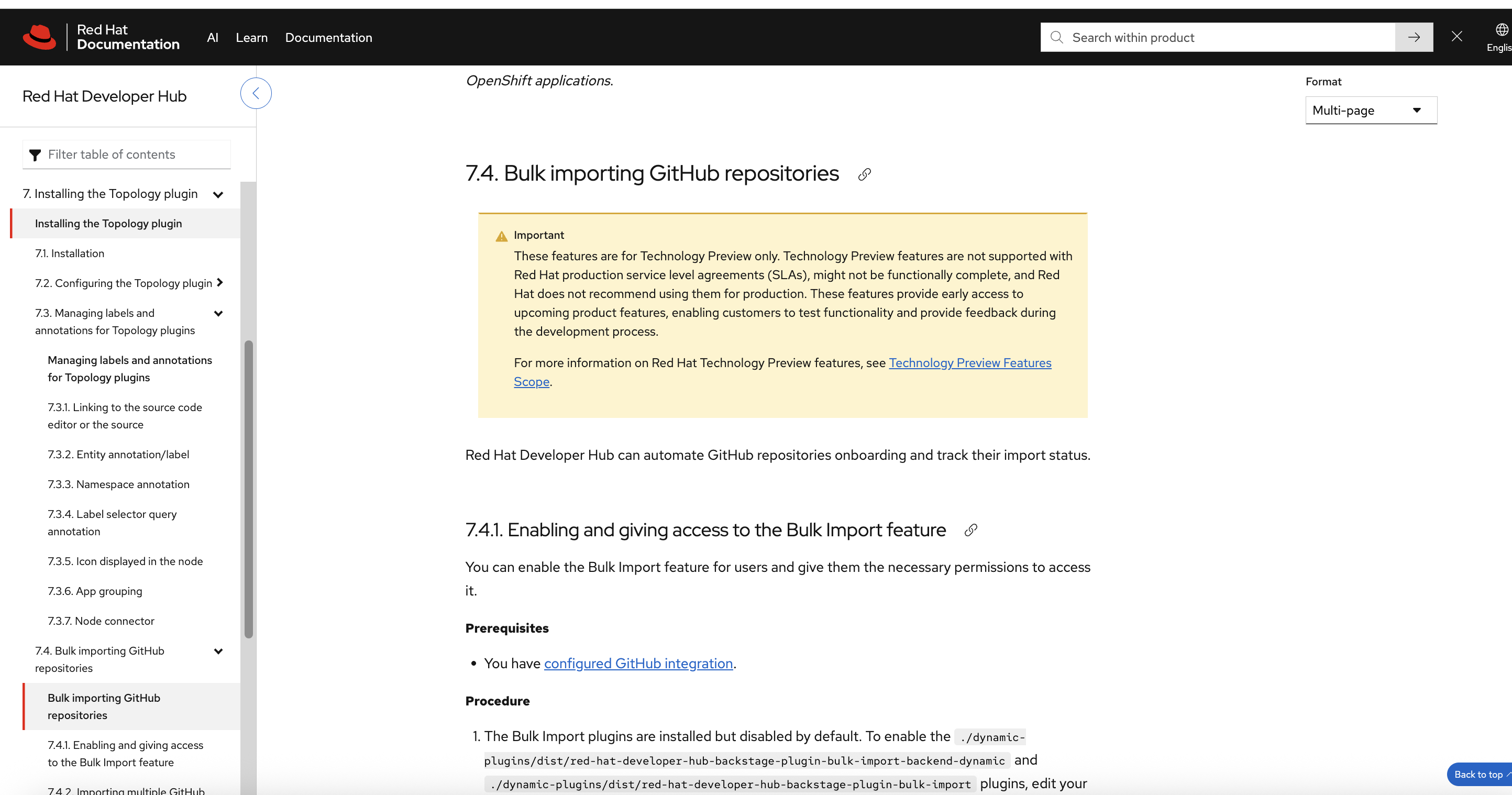Expand Configuring the Topology plugin section
The width and height of the screenshot is (1512, 795).
coord(219,282)
